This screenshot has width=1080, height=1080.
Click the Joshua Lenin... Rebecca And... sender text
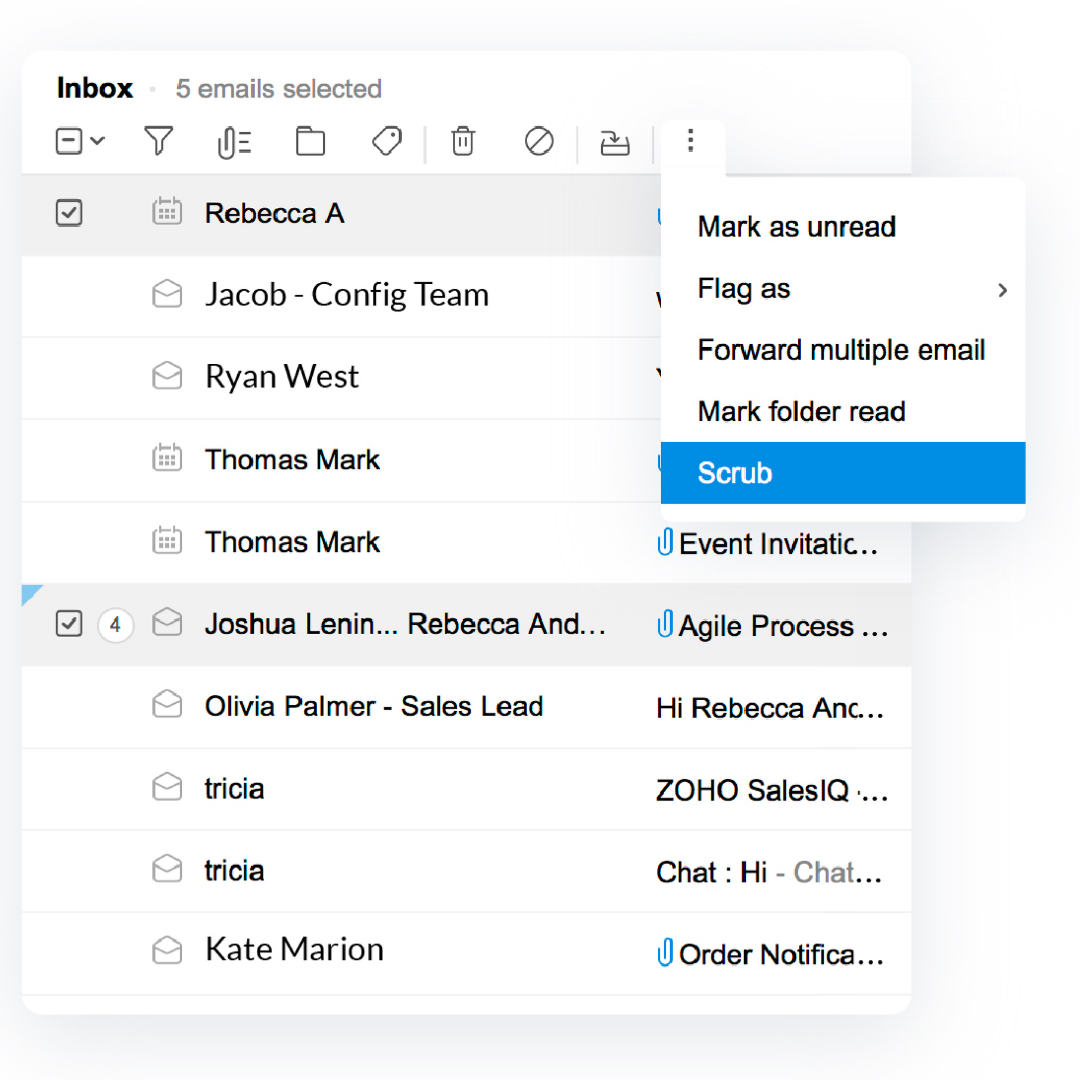click(x=405, y=624)
